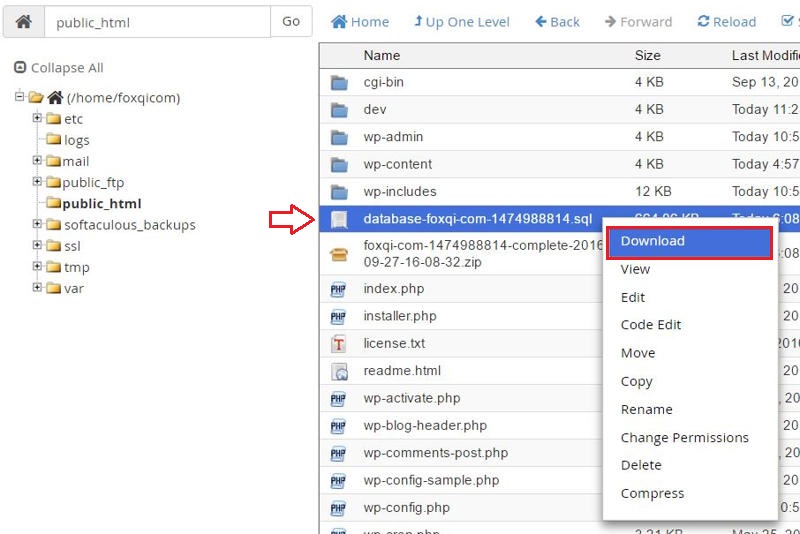Screen dimensions: 800x534
Task: Click the wp-includes folder icon
Action: pyautogui.click(x=339, y=192)
